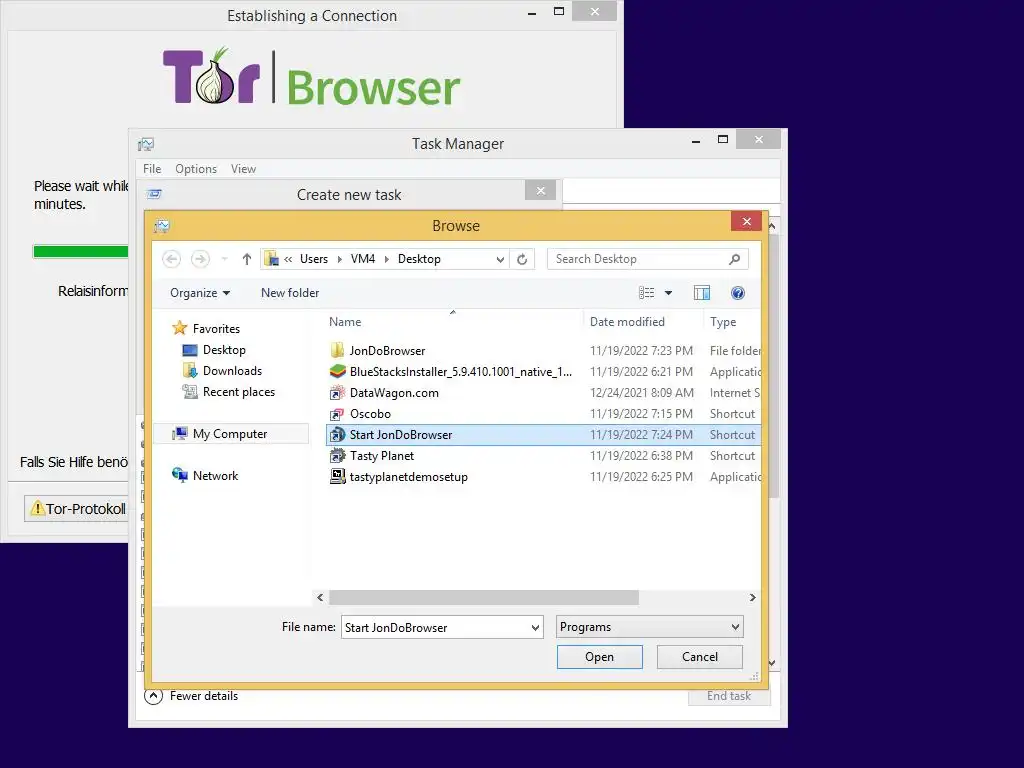The height and width of the screenshot is (768, 1024).
Task: Click DataWagon.com date 12/24/2021 8:09 AM
Action: (x=641, y=392)
